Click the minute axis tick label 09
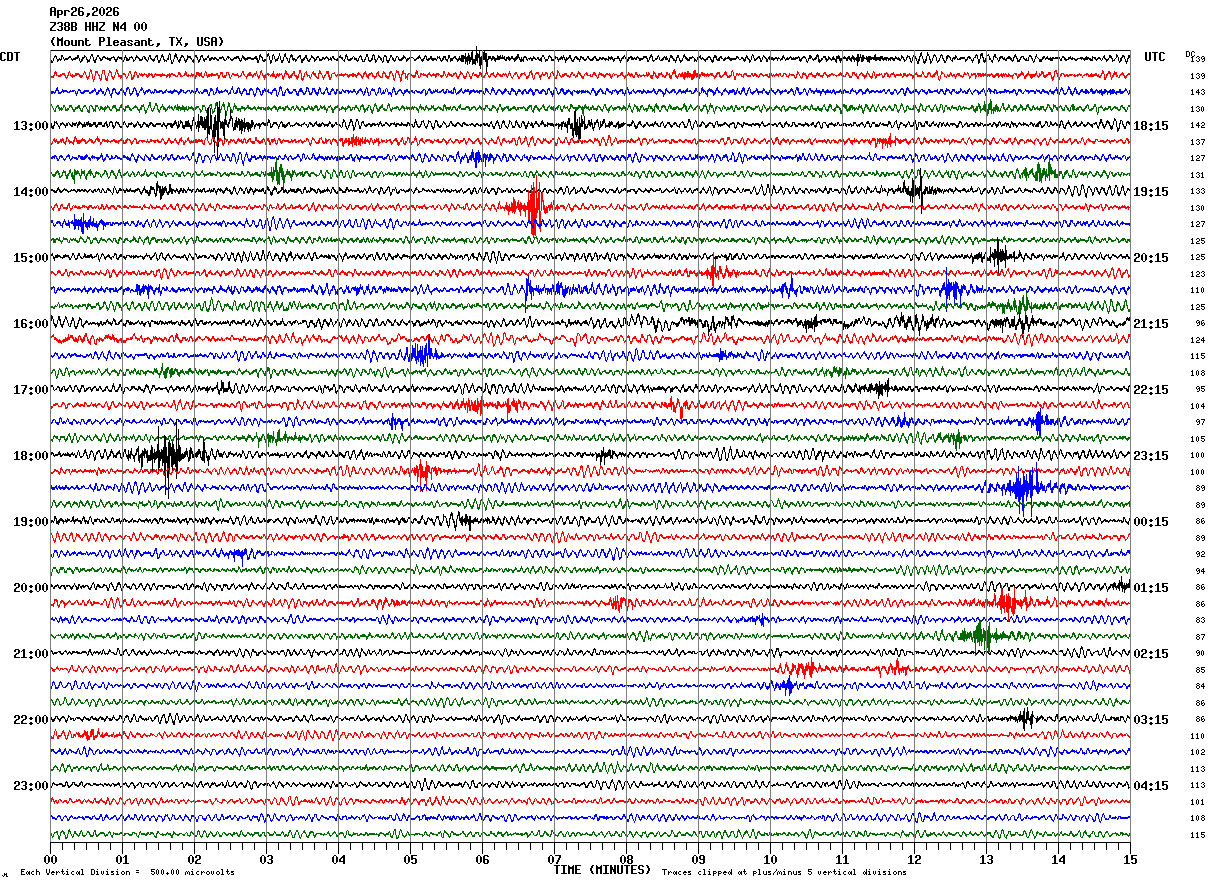Viewport: 1210px width, 886px height. point(698,859)
